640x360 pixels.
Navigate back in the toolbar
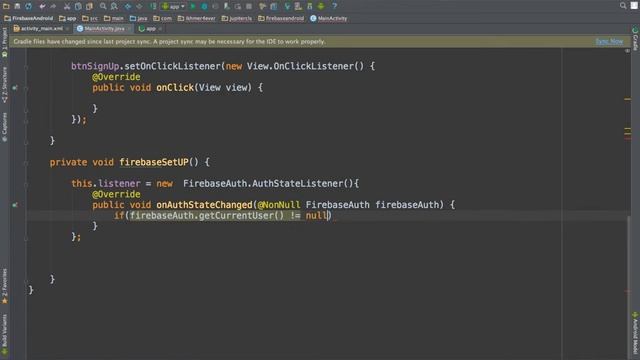click(x=128, y=6)
